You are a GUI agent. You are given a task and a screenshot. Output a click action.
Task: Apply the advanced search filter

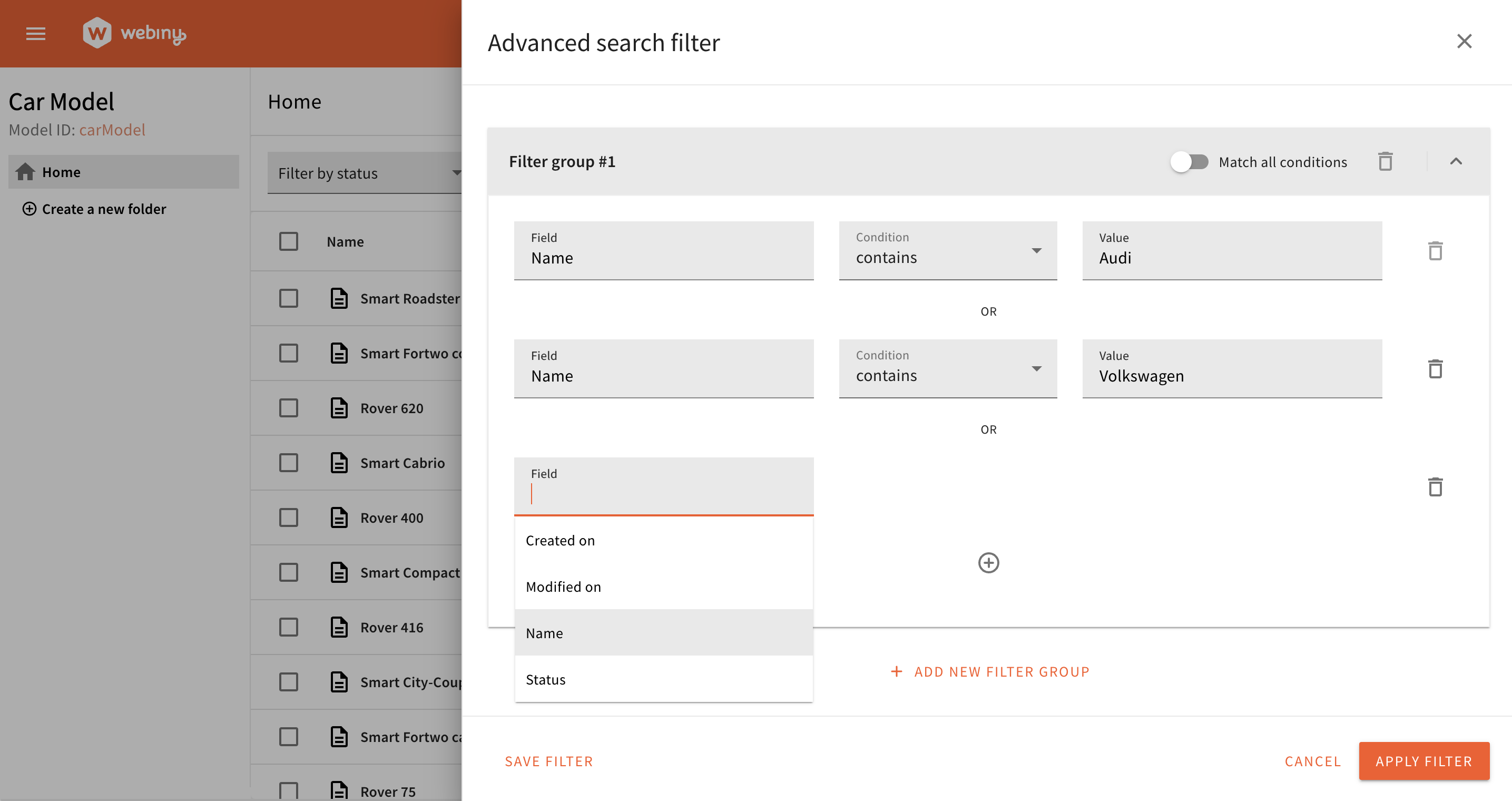coord(1423,760)
